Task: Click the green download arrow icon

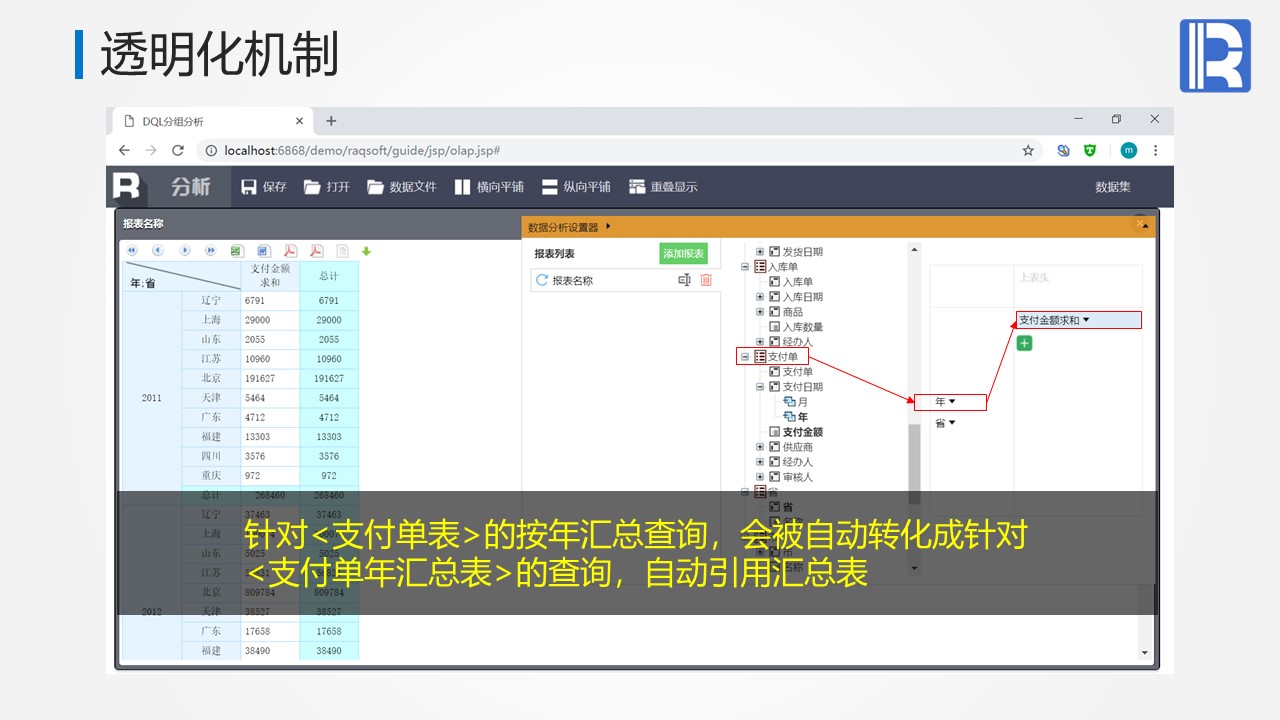Action: 366,251
